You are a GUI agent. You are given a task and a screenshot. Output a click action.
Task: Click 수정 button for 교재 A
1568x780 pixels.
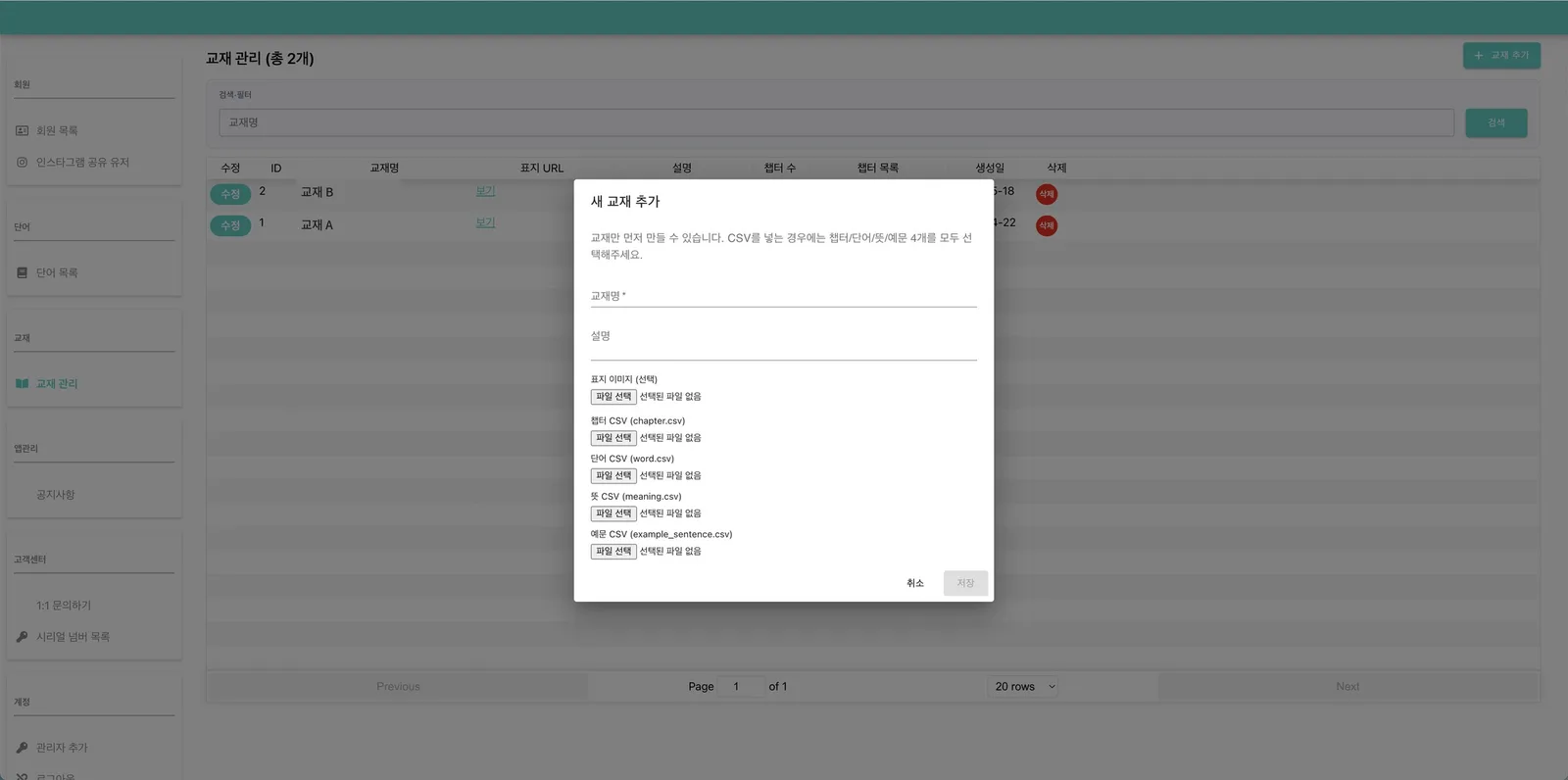(230, 225)
